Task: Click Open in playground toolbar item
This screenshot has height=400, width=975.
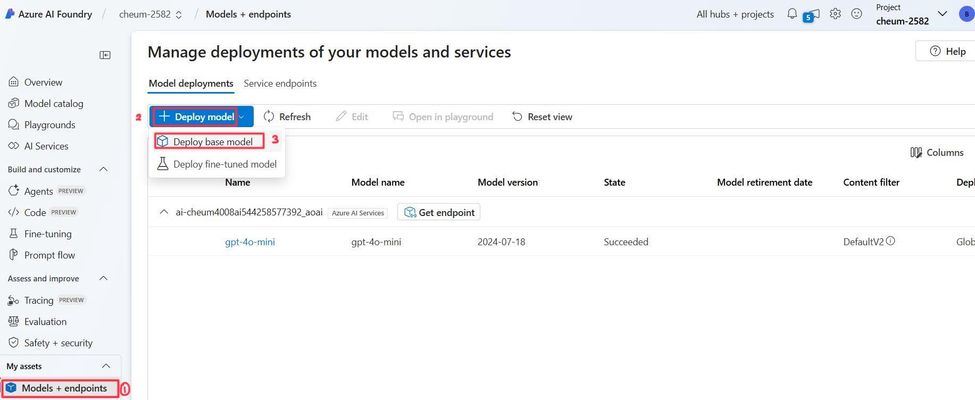Action: pos(443,116)
